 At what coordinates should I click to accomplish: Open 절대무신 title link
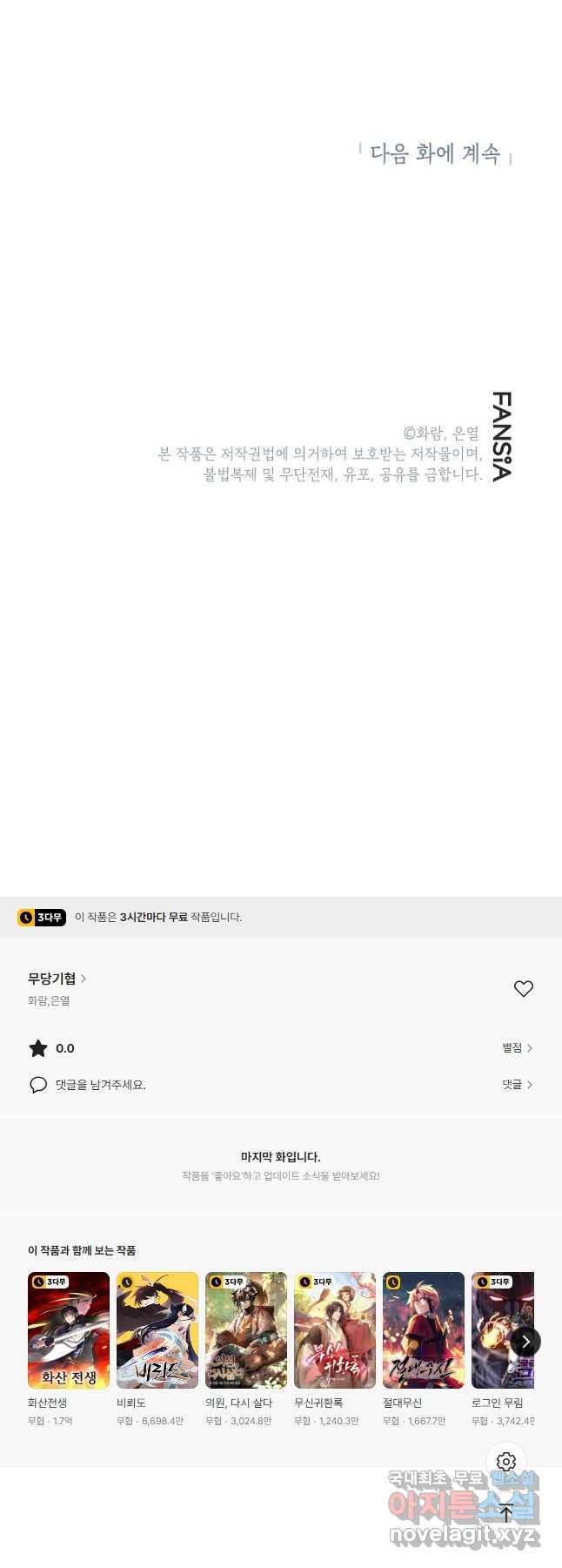click(402, 1403)
